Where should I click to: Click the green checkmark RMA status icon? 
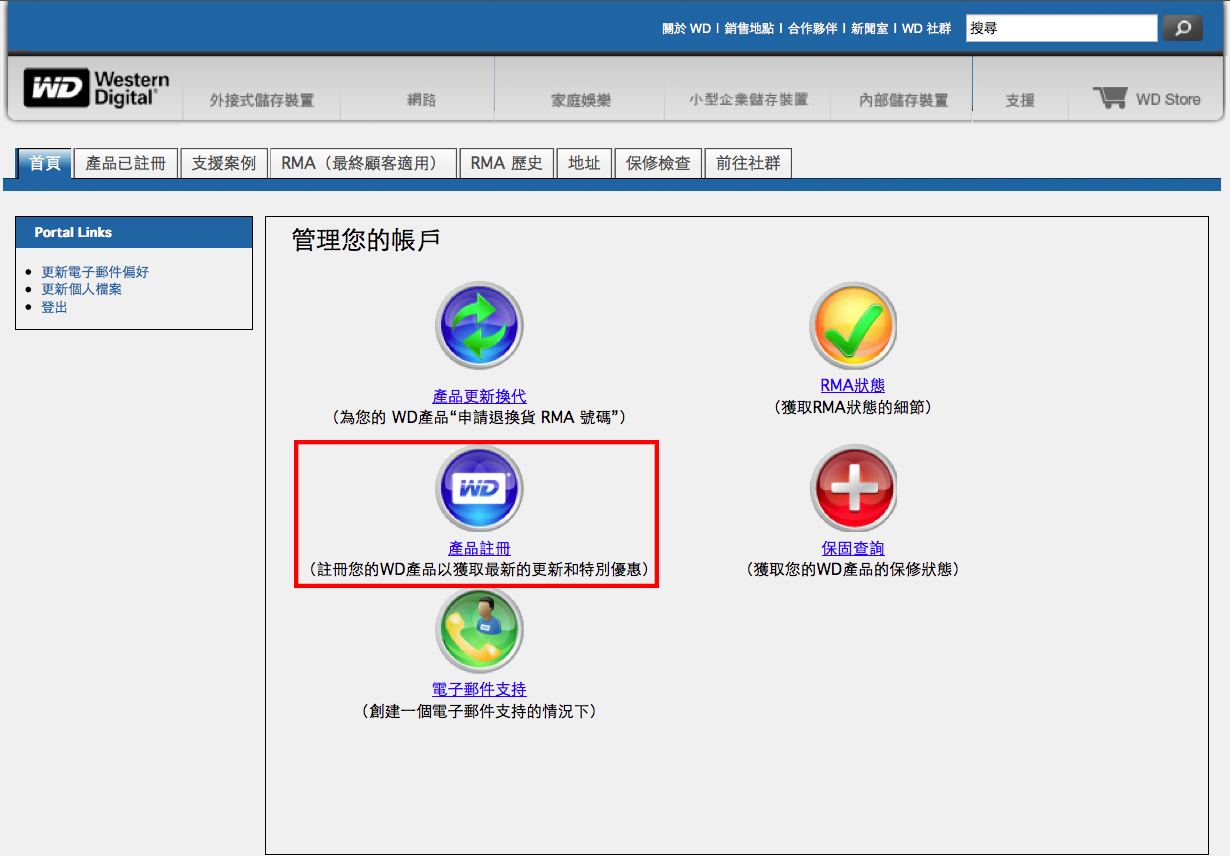[853, 326]
